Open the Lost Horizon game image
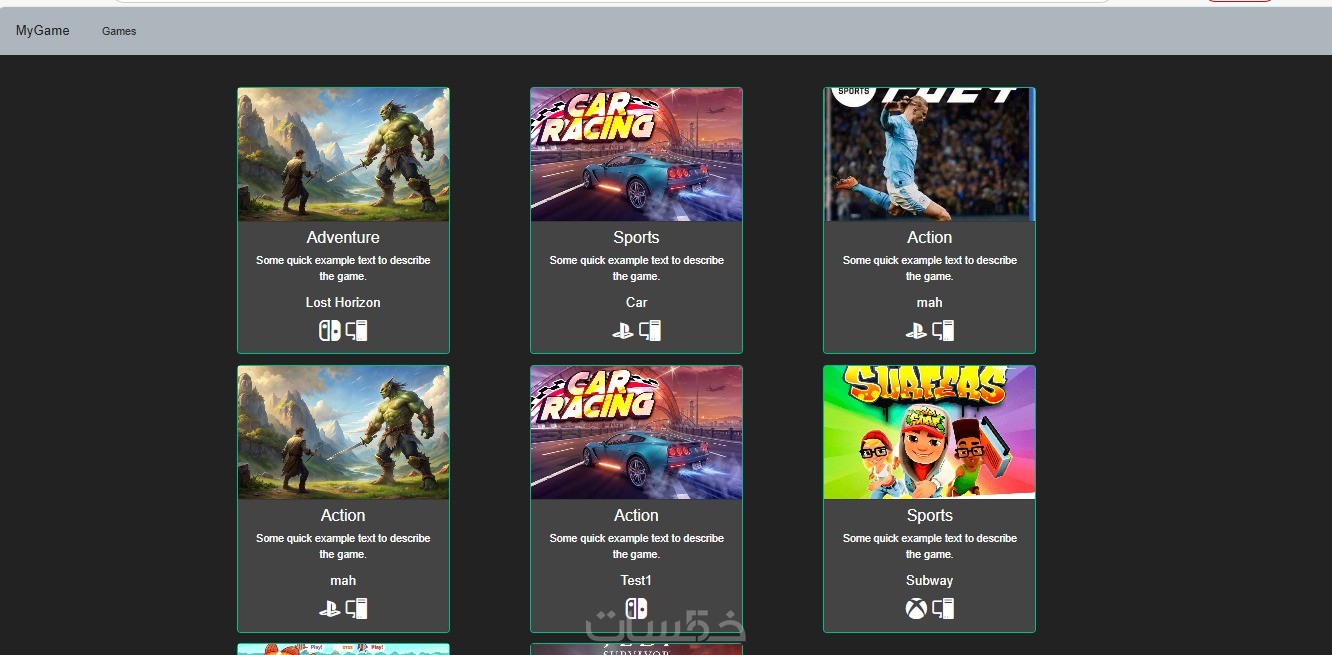The image size is (1332, 655). point(343,154)
